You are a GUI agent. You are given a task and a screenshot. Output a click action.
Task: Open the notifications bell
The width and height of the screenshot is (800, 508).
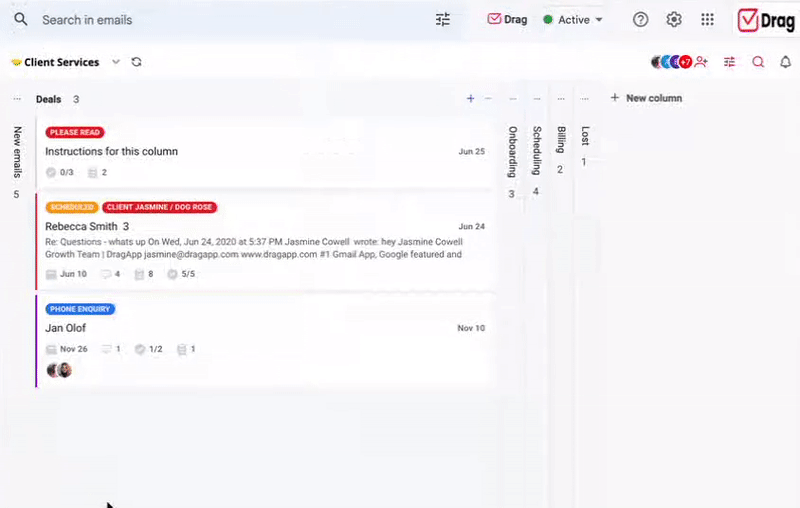[x=786, y=62]
